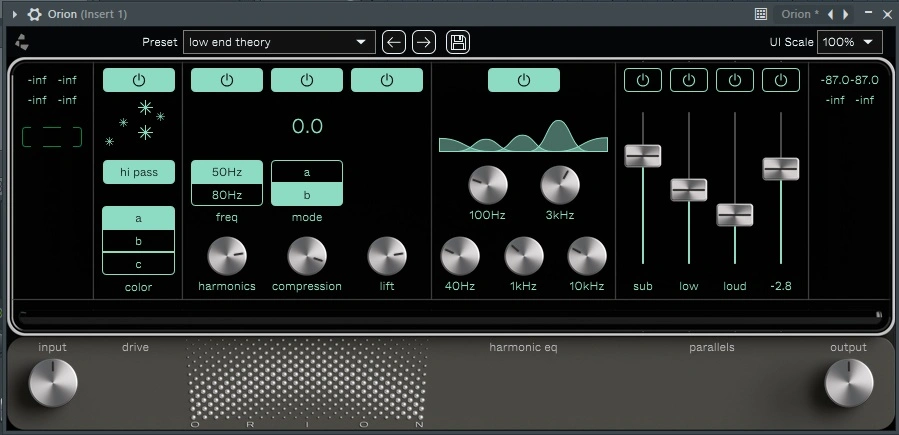
Task: Go to previous FL preset arrow
Action: (831, 14)
